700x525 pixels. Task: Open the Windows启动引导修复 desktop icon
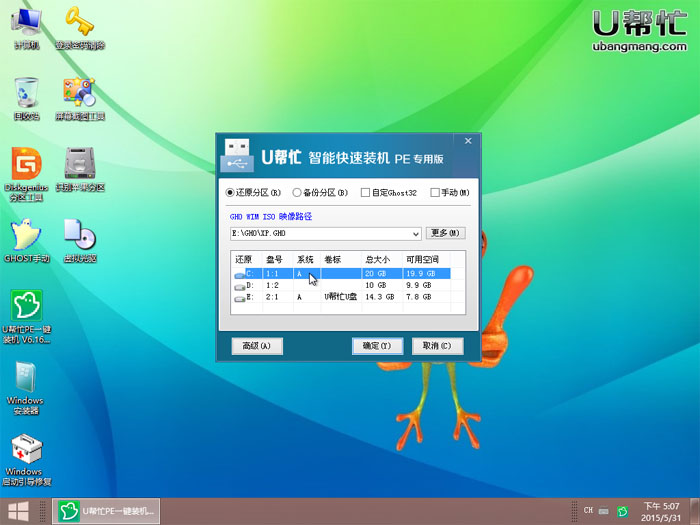pos(24,450)
